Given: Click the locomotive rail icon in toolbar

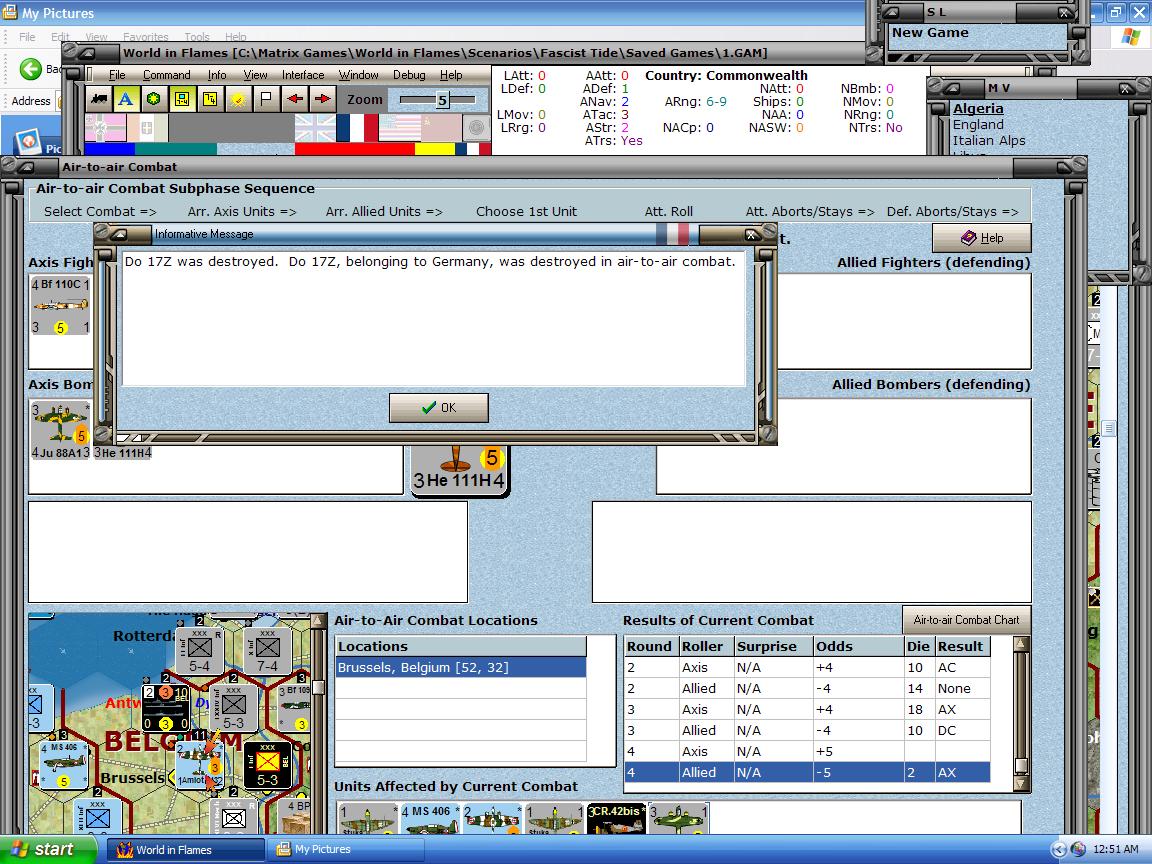Looking at the screenshot, I should 98,99.
